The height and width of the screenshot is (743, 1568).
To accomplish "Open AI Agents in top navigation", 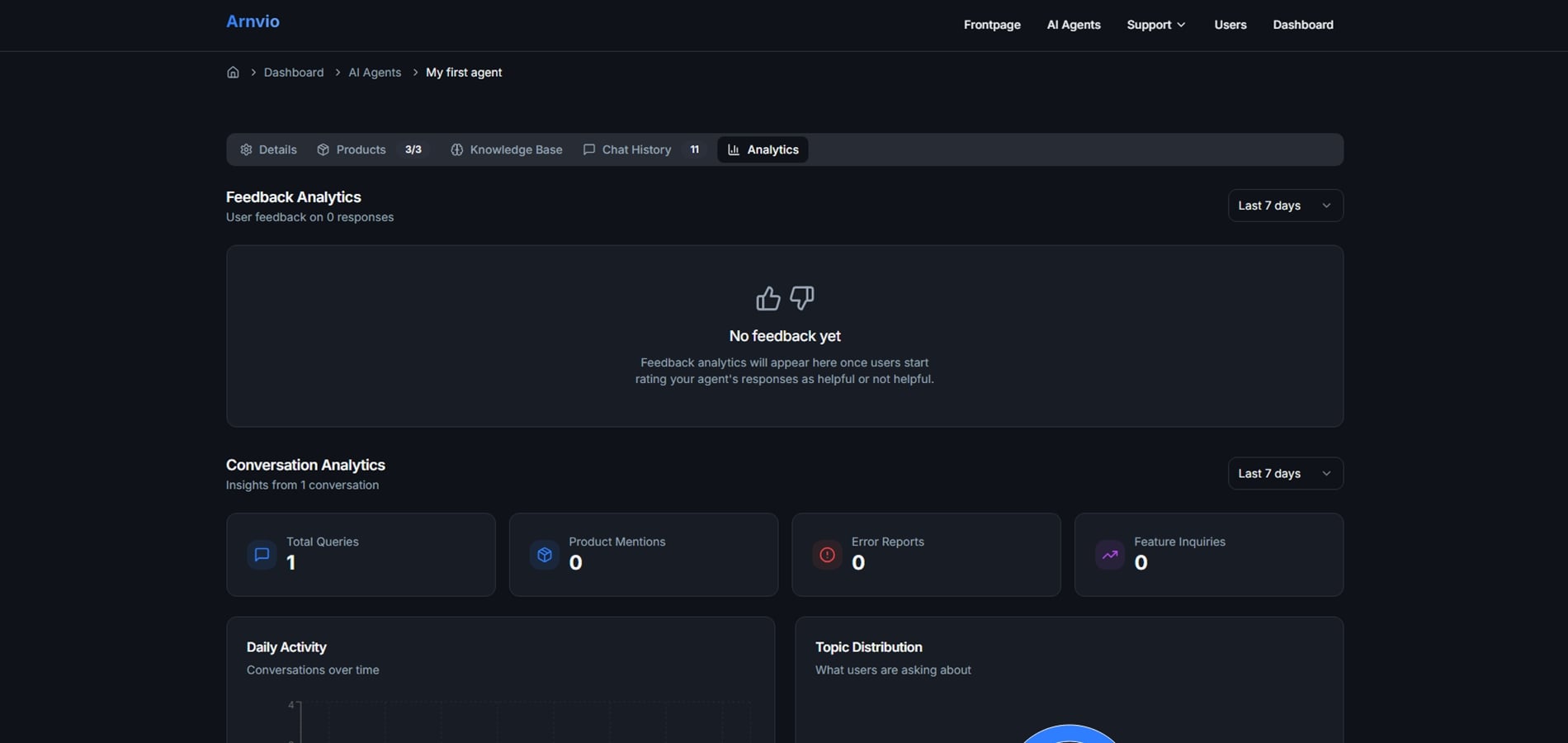I will pyautogui.click(x=1074, y=25).
